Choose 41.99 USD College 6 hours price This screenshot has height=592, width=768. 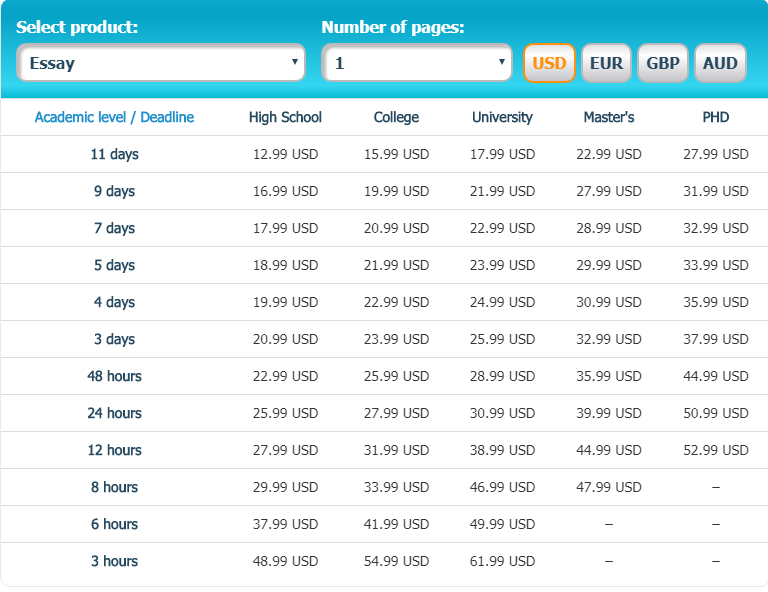tap(396, 524)
